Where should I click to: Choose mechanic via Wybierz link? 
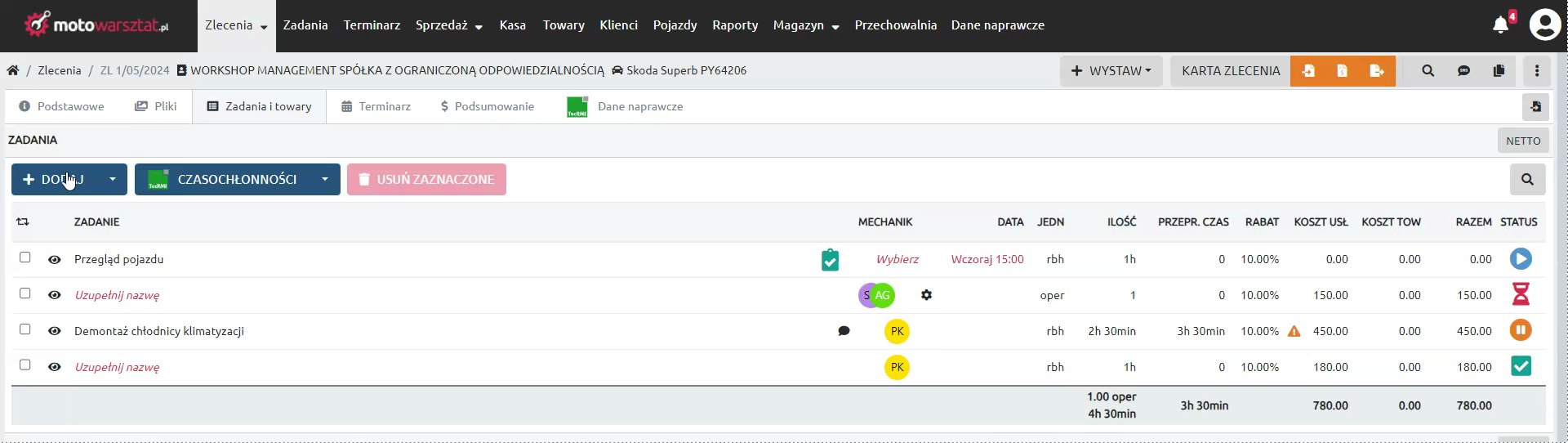[897, 259]
